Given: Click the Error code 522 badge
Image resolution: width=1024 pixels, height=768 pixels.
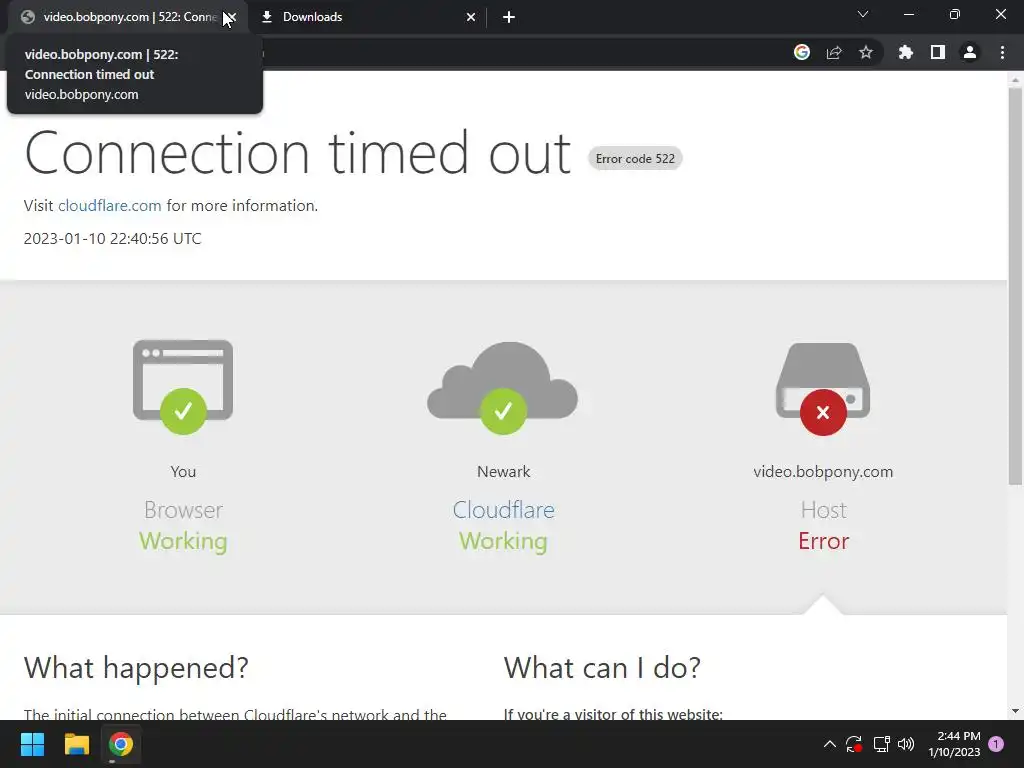Looking at the screenshot, I should click(635, 159).
